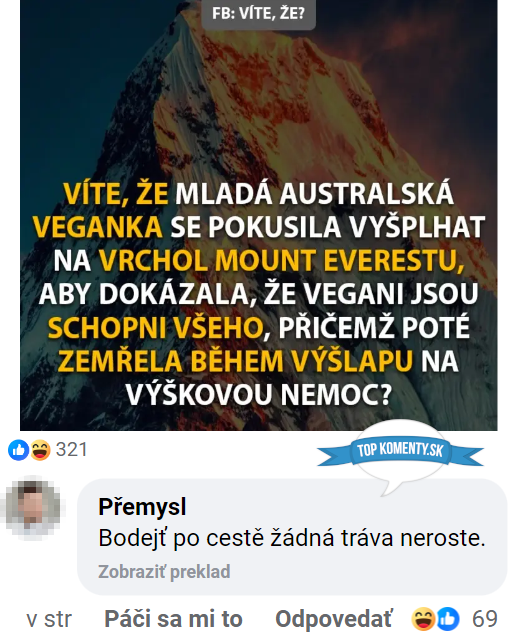518x635 pixels.
Task: Open the 69 comment reactions count
Action: 484,619
